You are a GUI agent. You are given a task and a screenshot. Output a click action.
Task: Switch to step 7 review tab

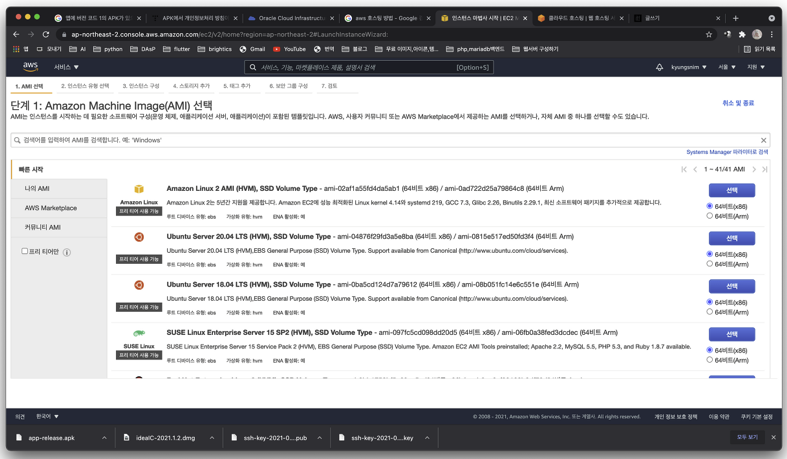[329, 86]
